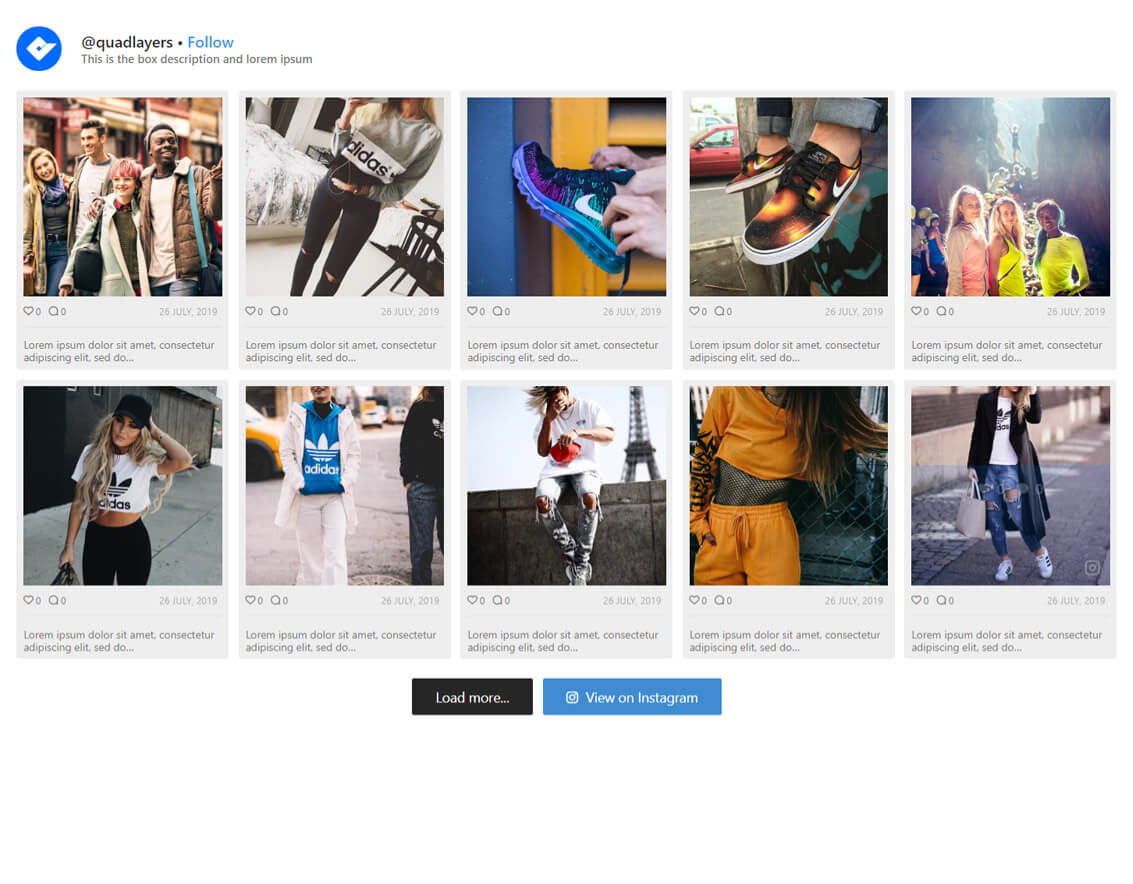Open the blonde woman black cap photo
Image resolution: width=1133 pixels, height=884 pixels.
point(123,486)
